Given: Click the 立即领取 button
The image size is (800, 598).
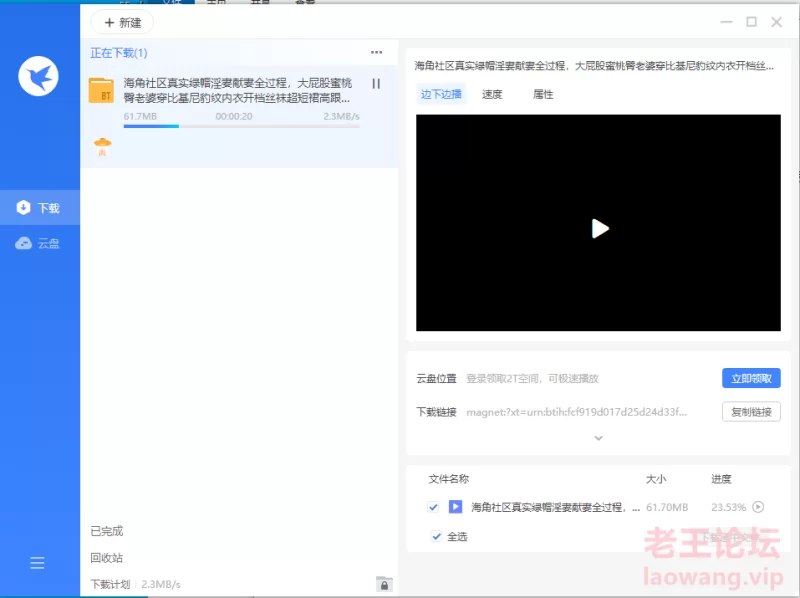Looking at the screenshot, I should (x=751, y=378).
